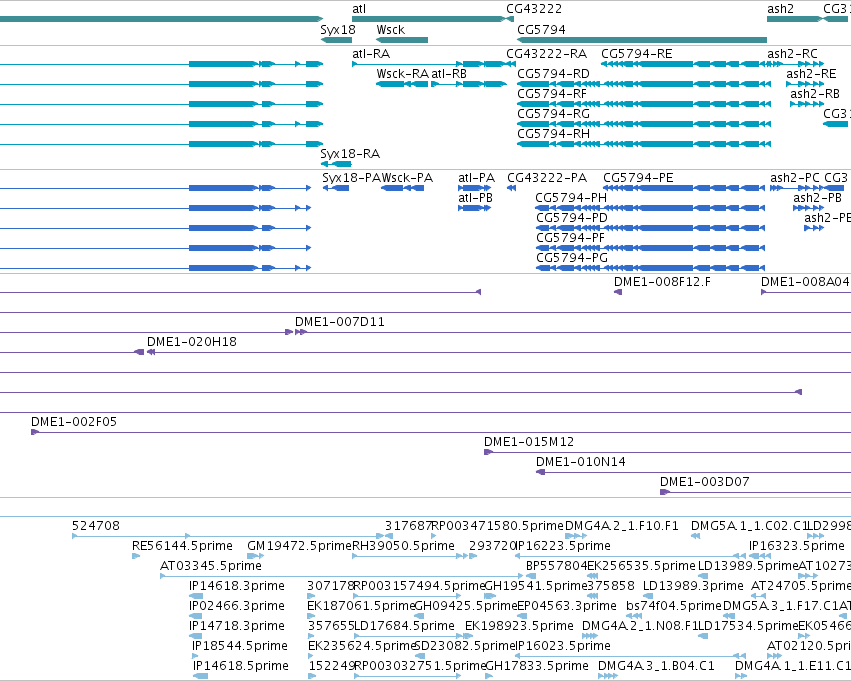Select the wide CG5794 gene span bar

(x=642, y=40)
